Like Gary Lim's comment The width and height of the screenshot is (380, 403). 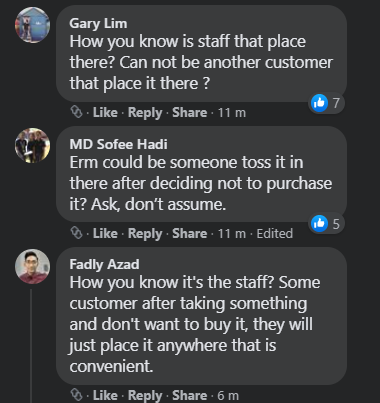click(x=105, y=112)
